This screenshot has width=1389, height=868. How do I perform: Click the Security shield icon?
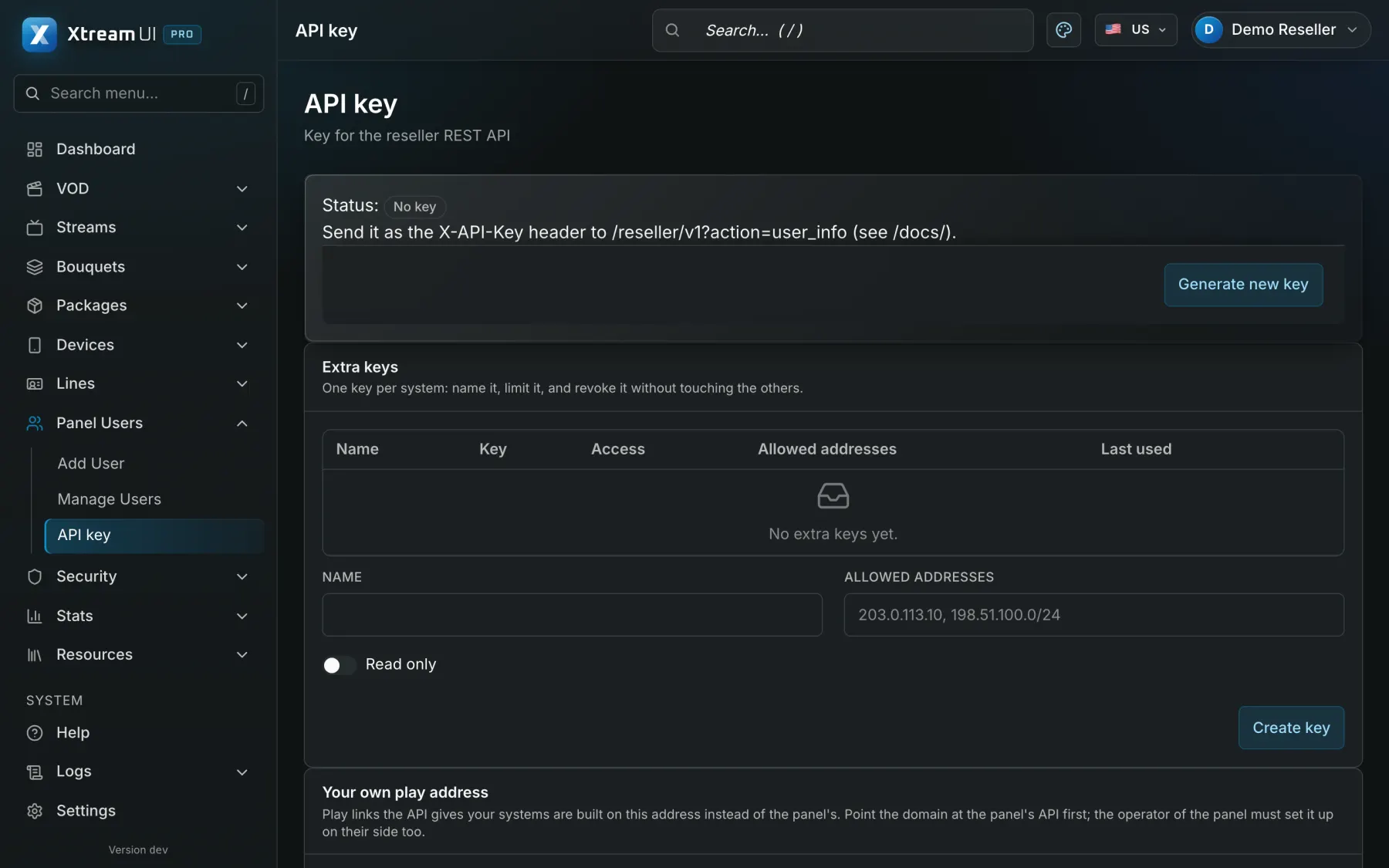click(x=35, y=576)
